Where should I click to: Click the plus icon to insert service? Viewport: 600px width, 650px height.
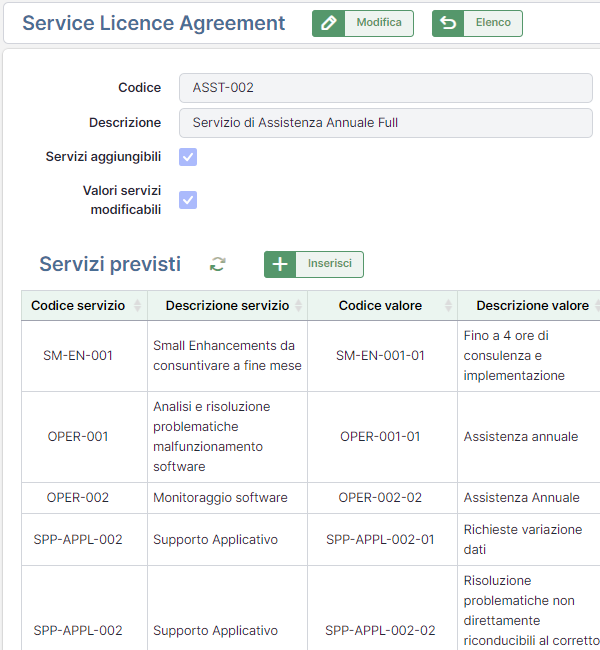pyautogui.click(x=280, y=264)
